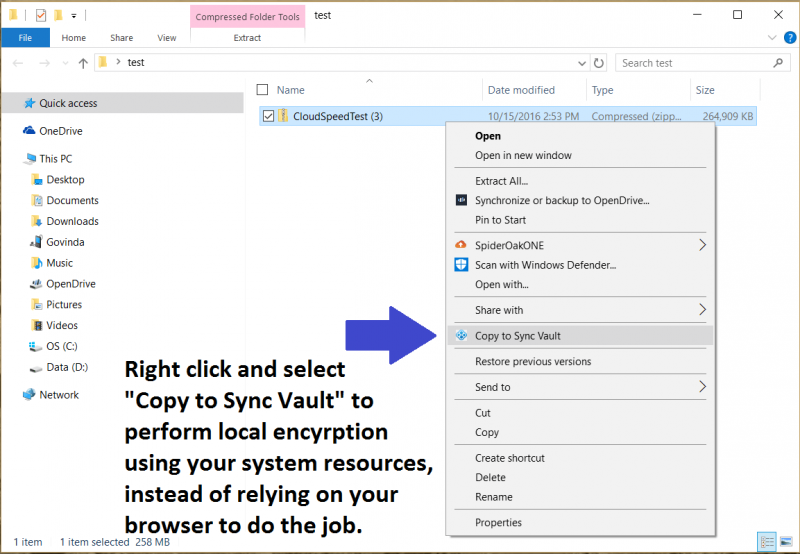Choose Rename from context menu
This screenshot has width=800, height=554.
pyautogui.click(x=580, y=497)
